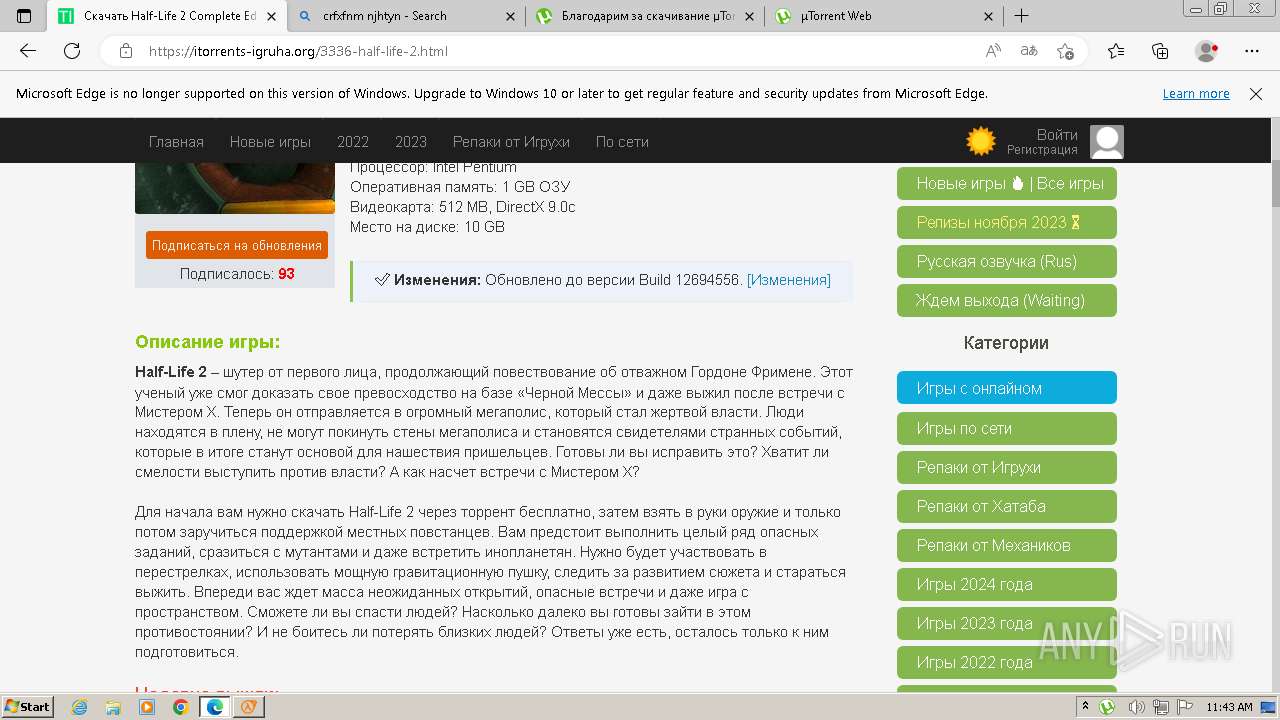
Task: Click the 11:43 AM system clock
Action: (x=1229, y=707)
